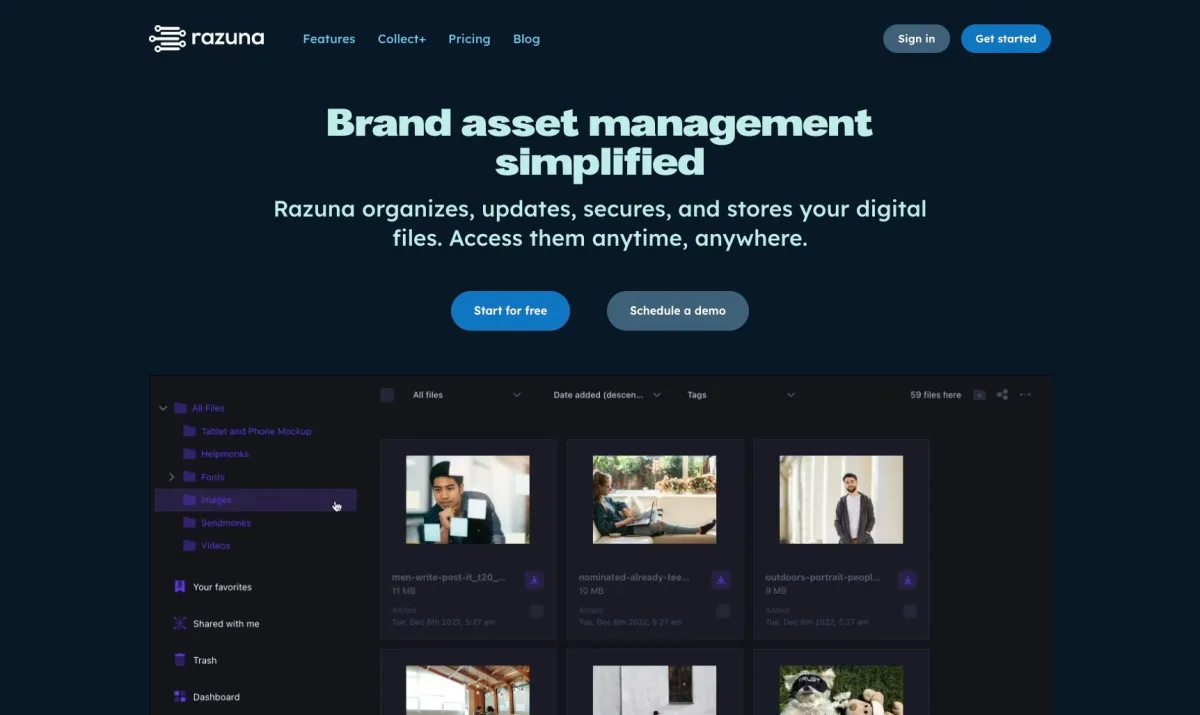
Task: Click the new folder icon next to 59 files here
Action: 979,395
